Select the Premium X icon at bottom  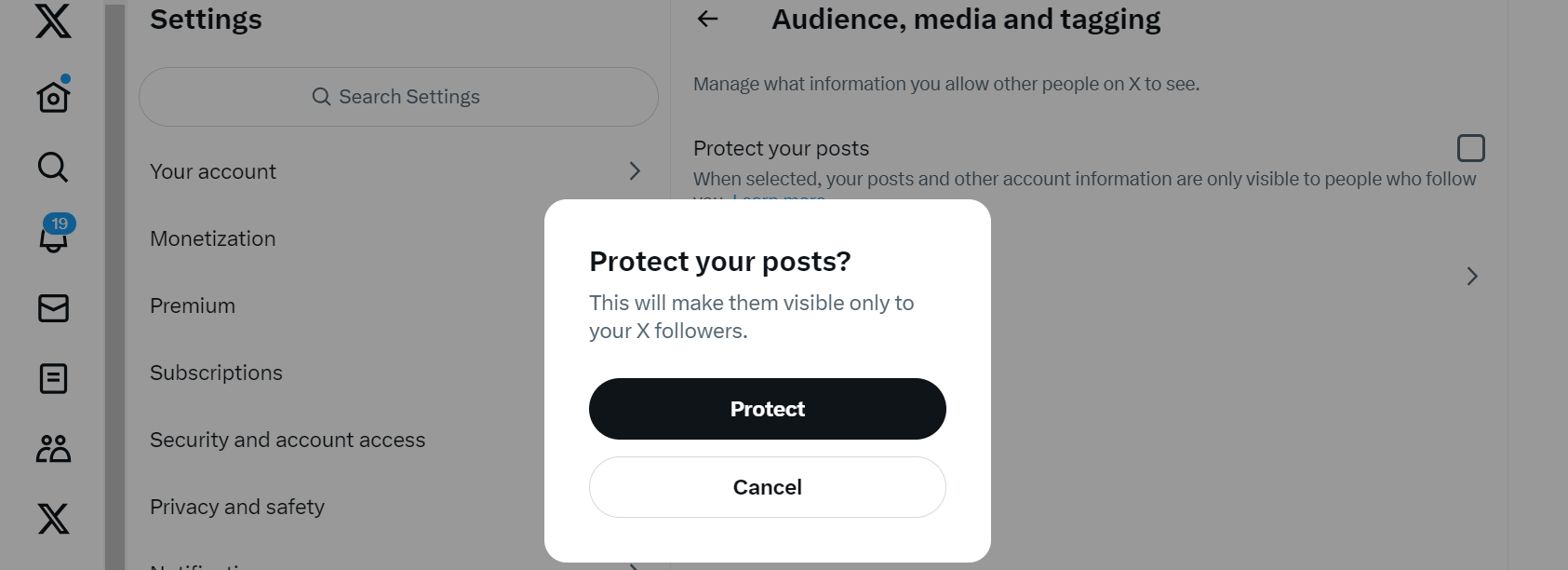(53, 519)
